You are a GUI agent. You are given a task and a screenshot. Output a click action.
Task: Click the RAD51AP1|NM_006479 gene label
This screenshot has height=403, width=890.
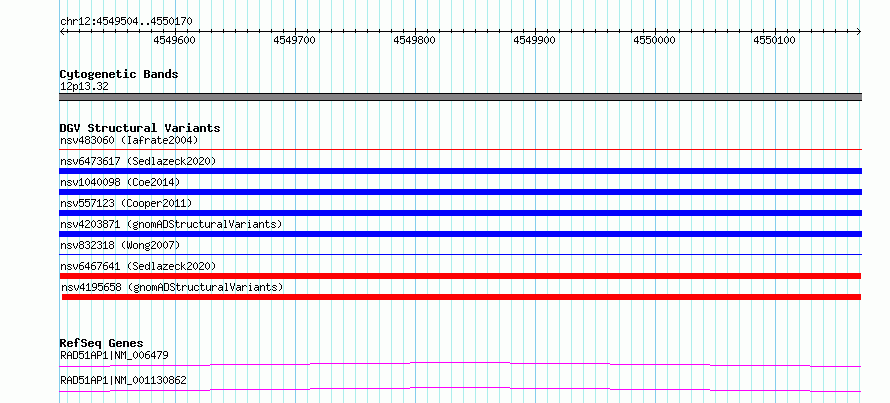(x=114, y=356)
